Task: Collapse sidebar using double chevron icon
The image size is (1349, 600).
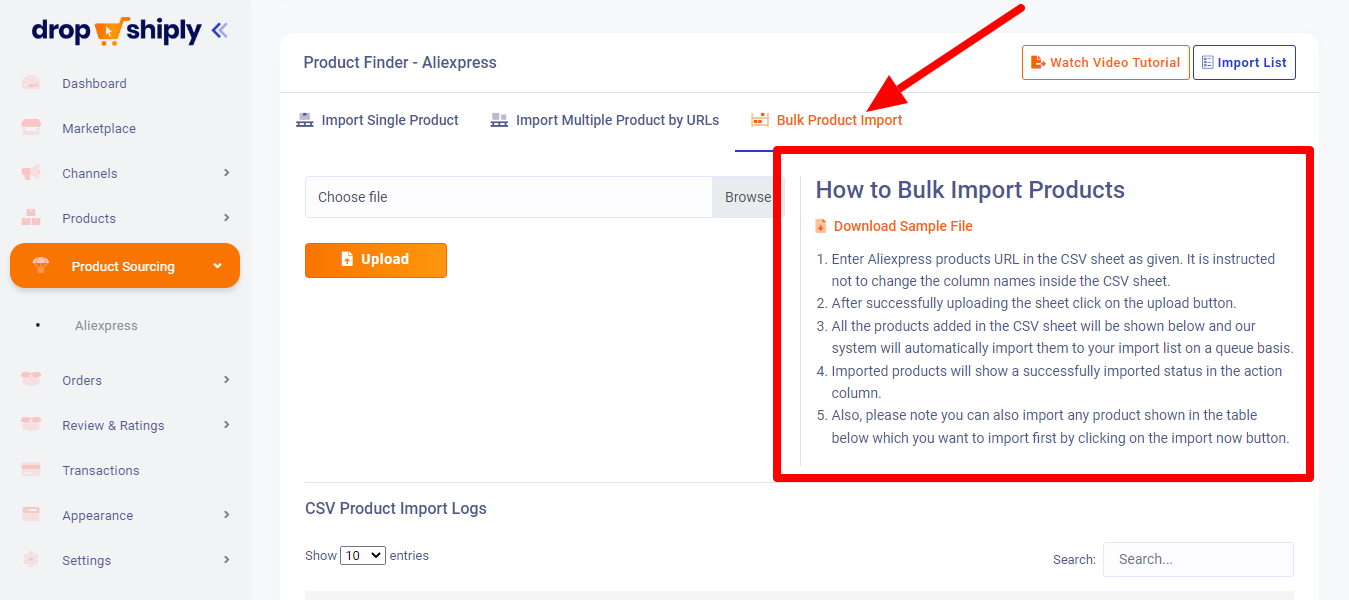Action: (220, 31)
